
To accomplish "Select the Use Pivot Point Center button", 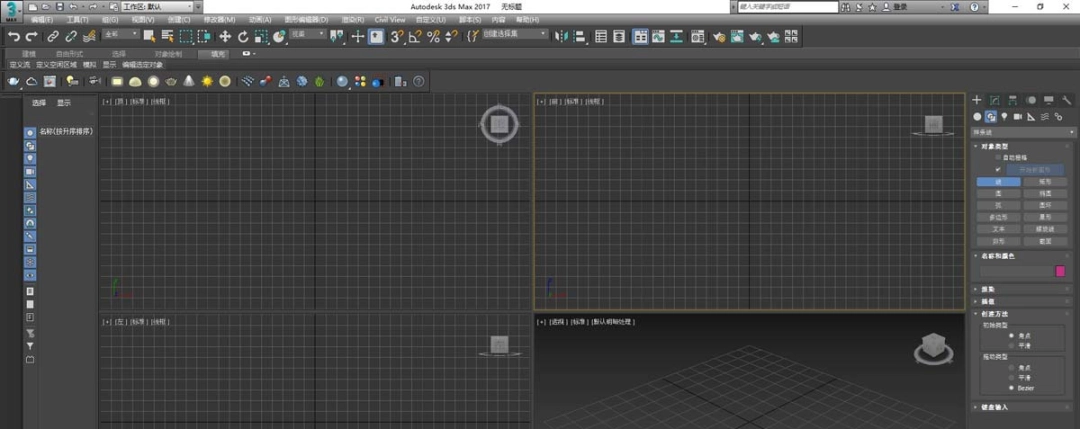I will point(337,36).
